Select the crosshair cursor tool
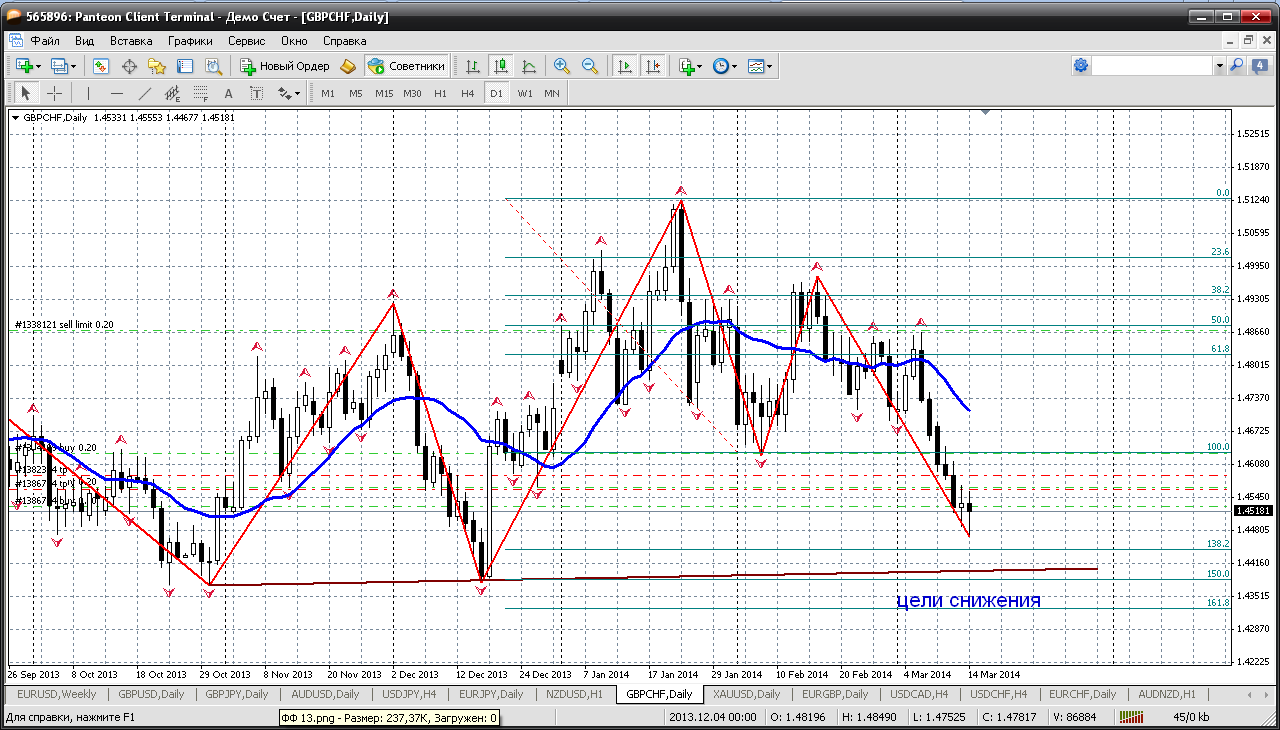The height and width of the screenshot is (730, 1280). pos(54,93)
